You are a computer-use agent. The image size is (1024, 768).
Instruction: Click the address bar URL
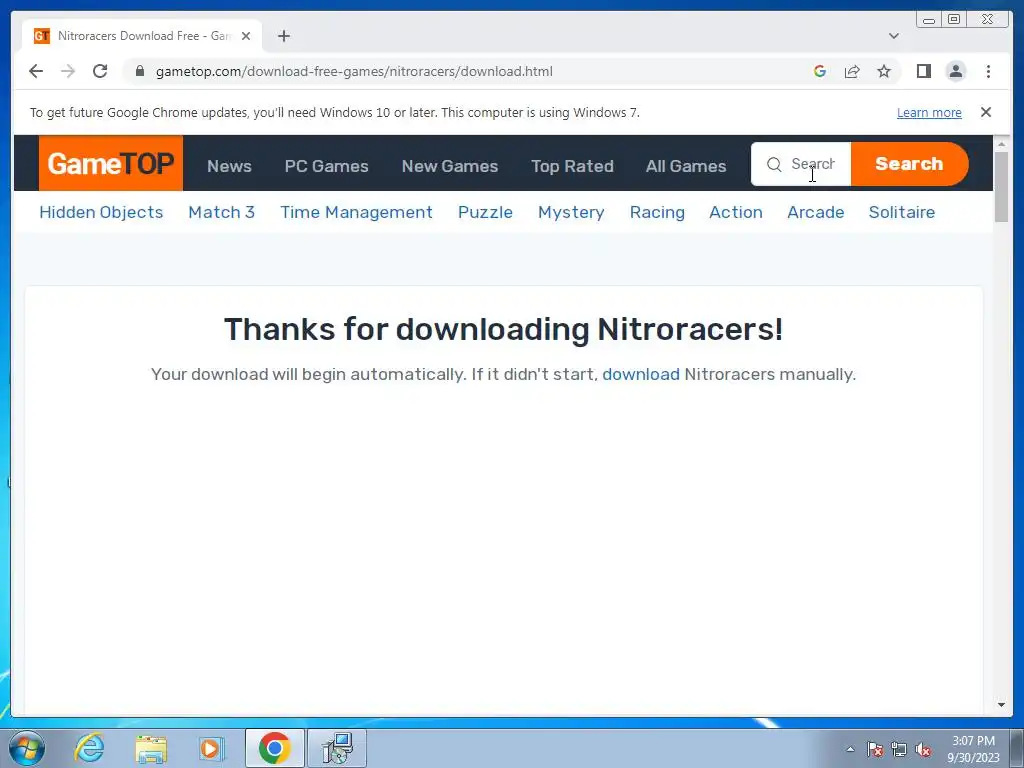tap(354, 71)
